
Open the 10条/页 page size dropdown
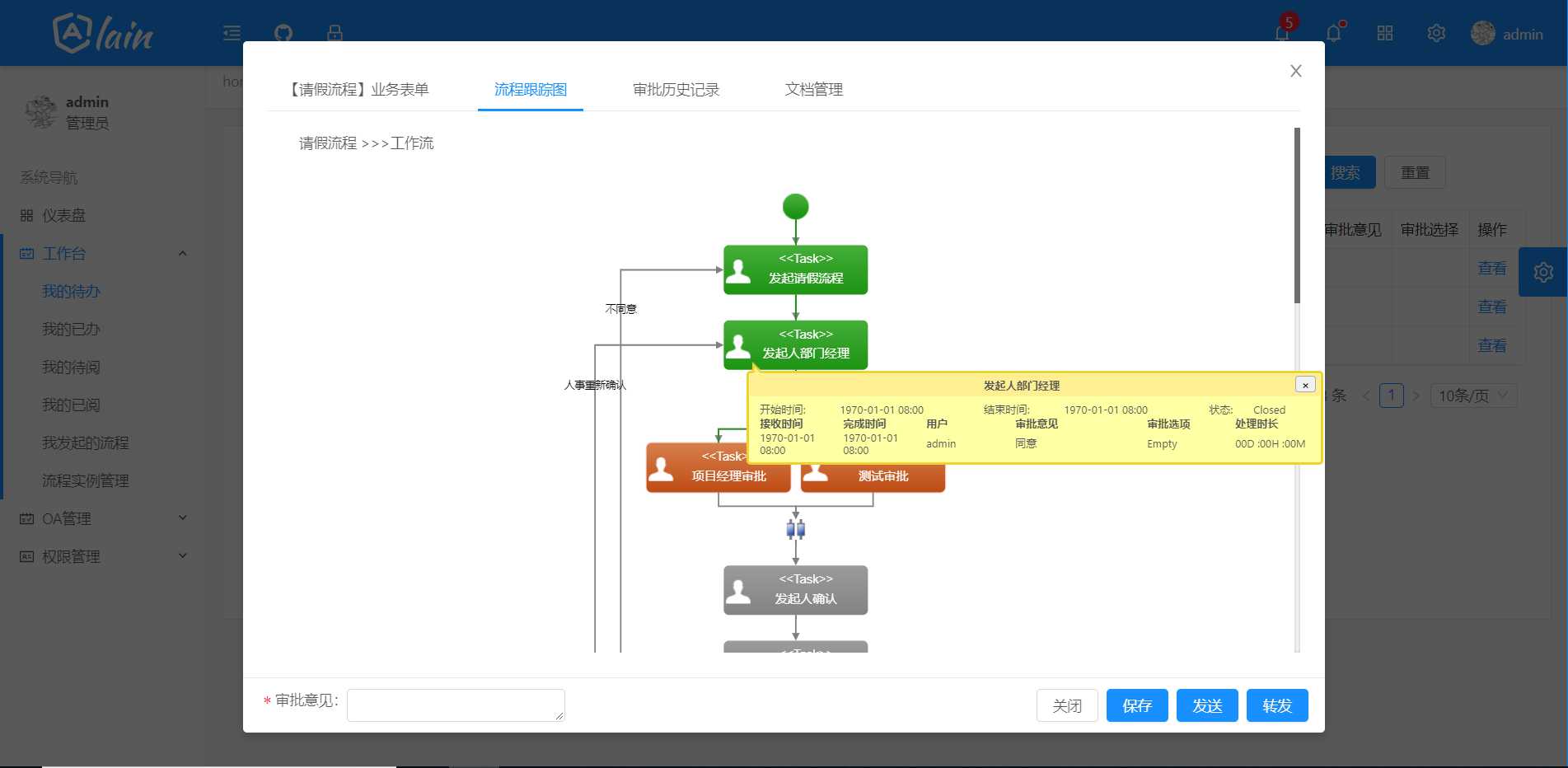pyautogui.click(x=1473, y=396)
